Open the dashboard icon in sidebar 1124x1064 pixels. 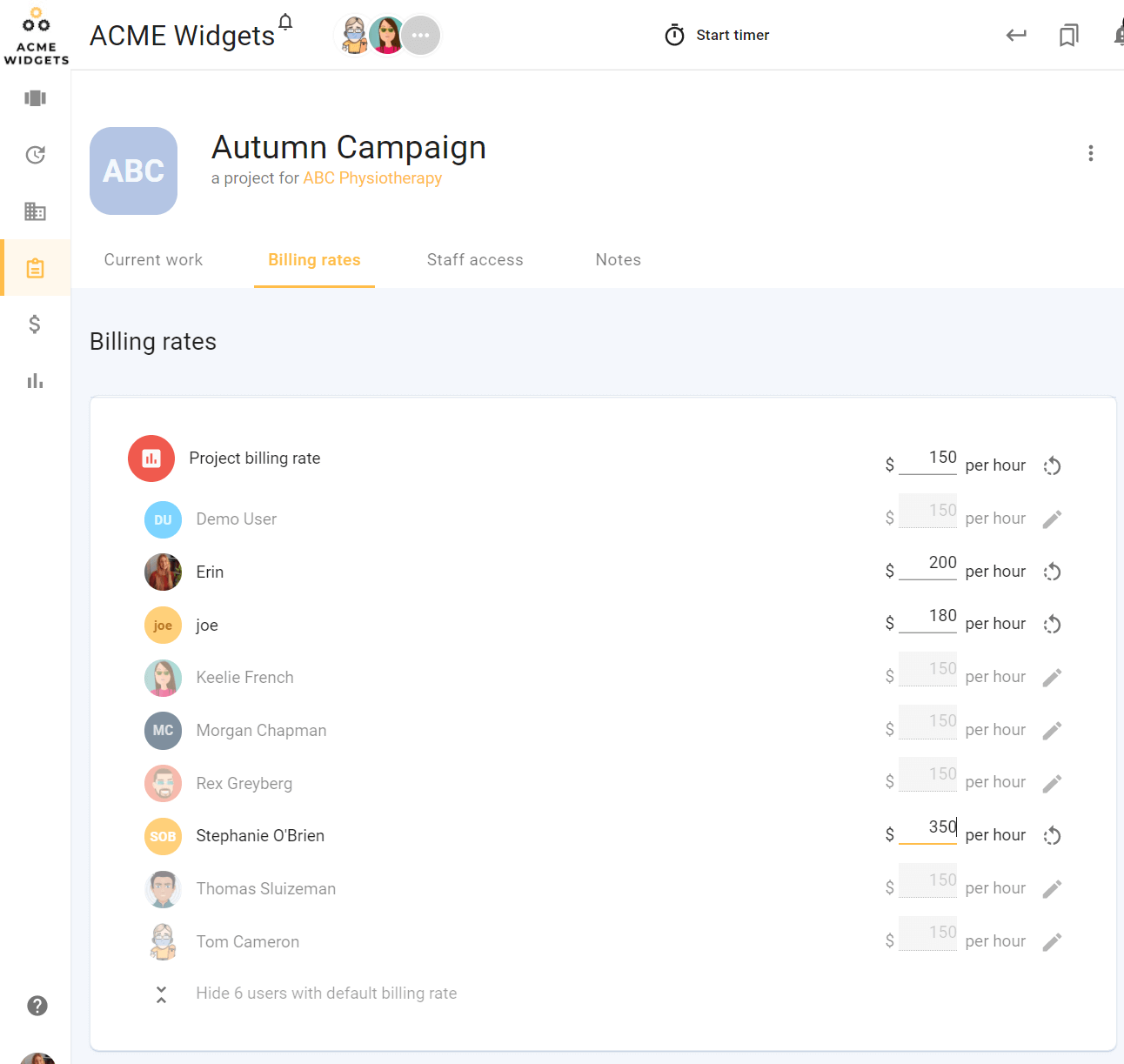coord(36,98)
